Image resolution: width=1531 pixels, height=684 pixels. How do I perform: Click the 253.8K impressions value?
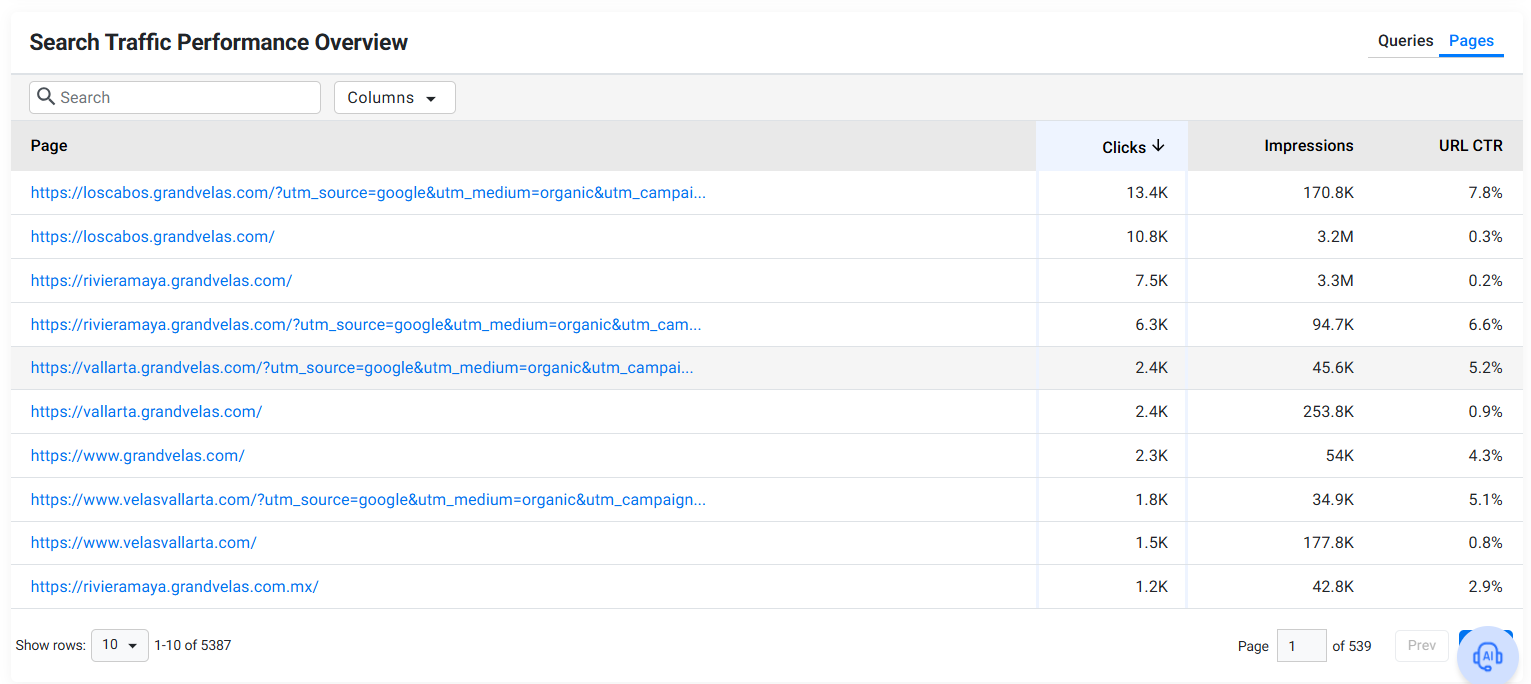1328,412
